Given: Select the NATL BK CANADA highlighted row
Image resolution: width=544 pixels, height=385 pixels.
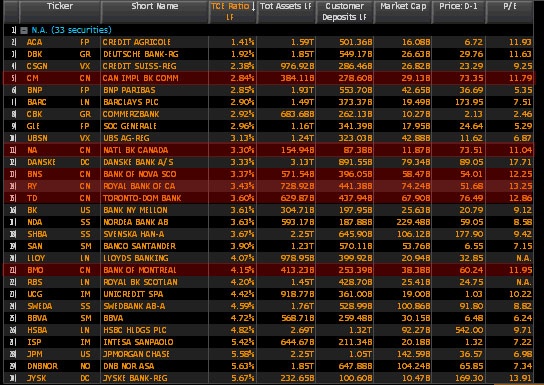Looking at the screenshot, I should point(268,150).
